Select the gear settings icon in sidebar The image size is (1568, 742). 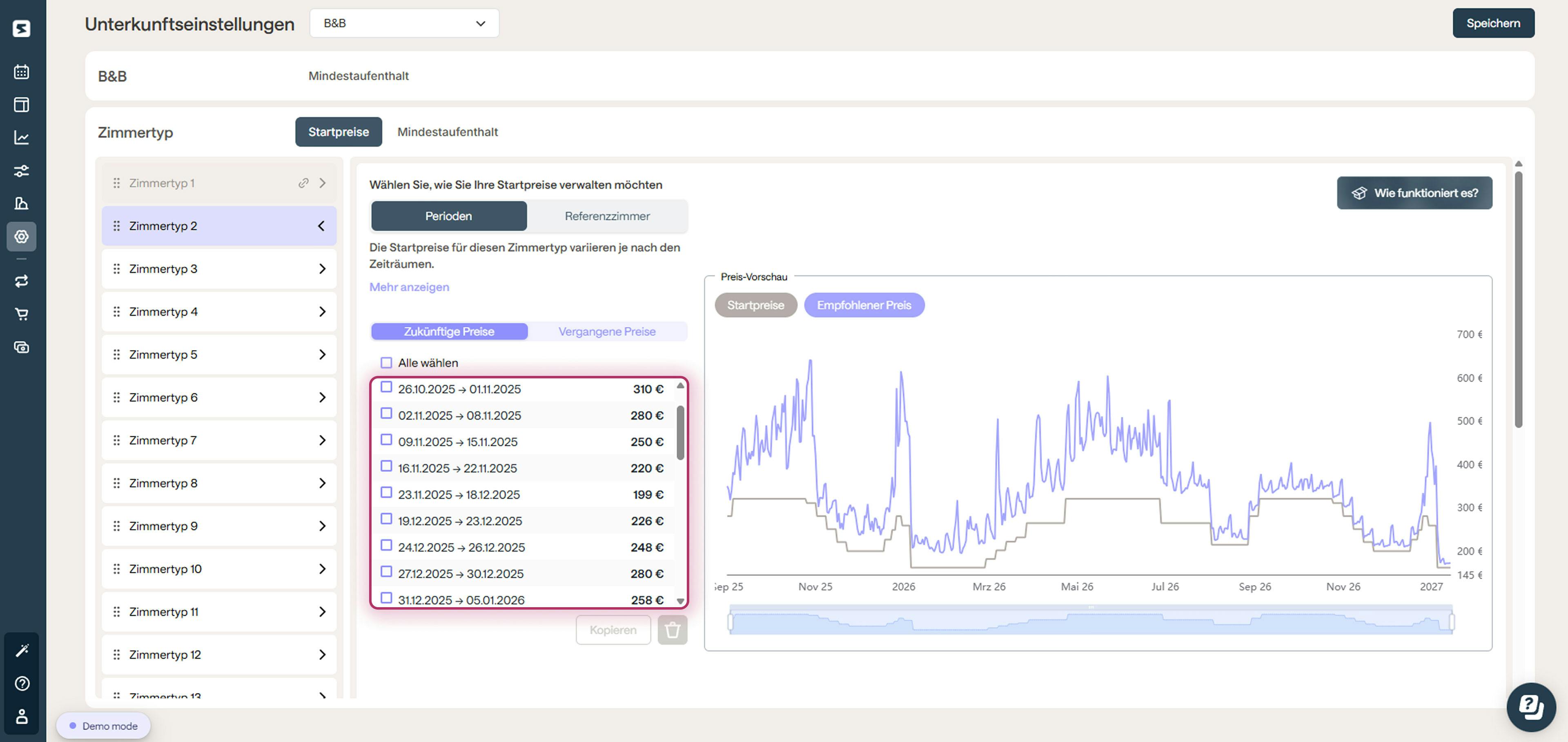pyautogui.click(x=21, y=236)
